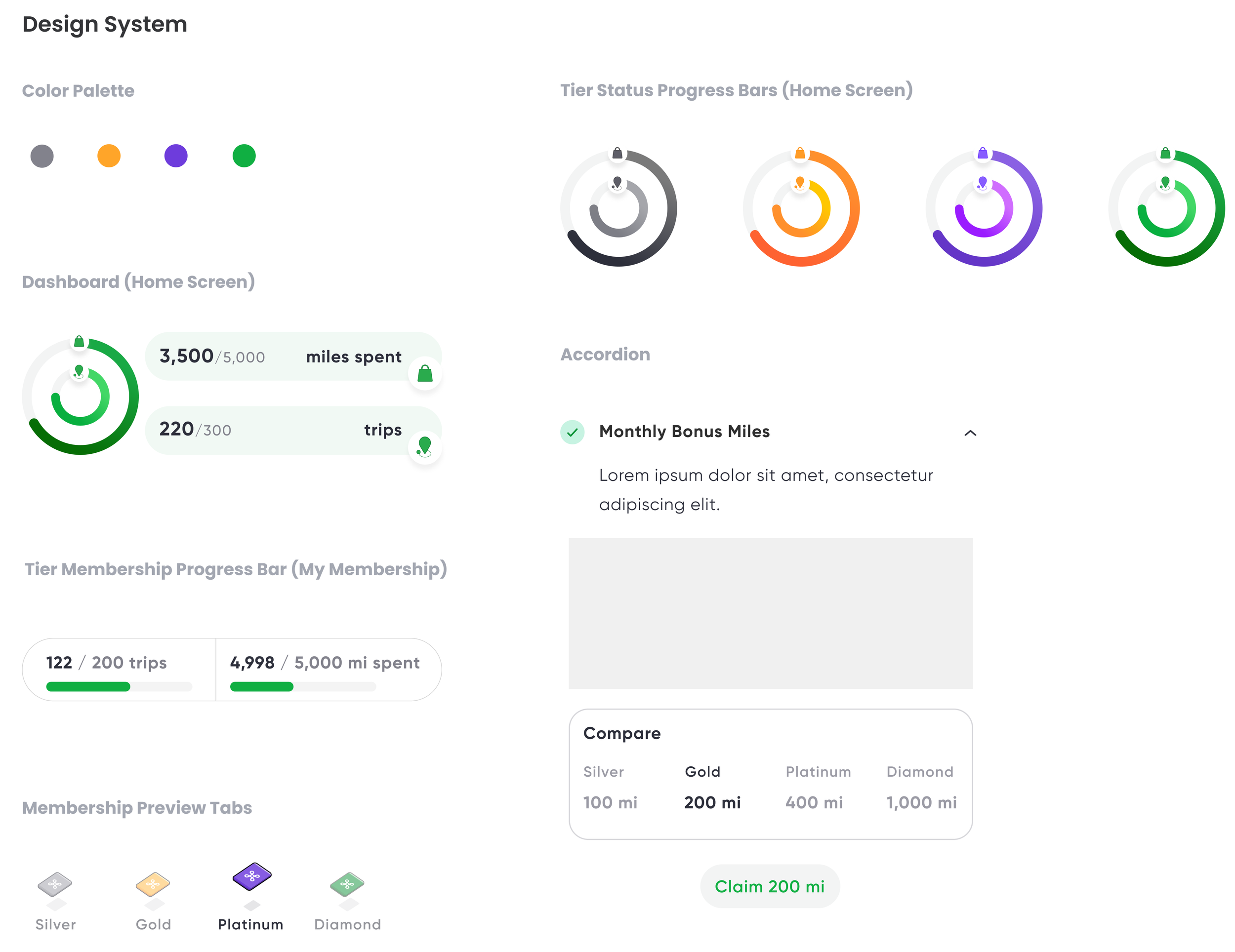The width and height of the screenshot is (1235, 952).
Task: Click the green diamond tile icon
Action: pos(347,884)
